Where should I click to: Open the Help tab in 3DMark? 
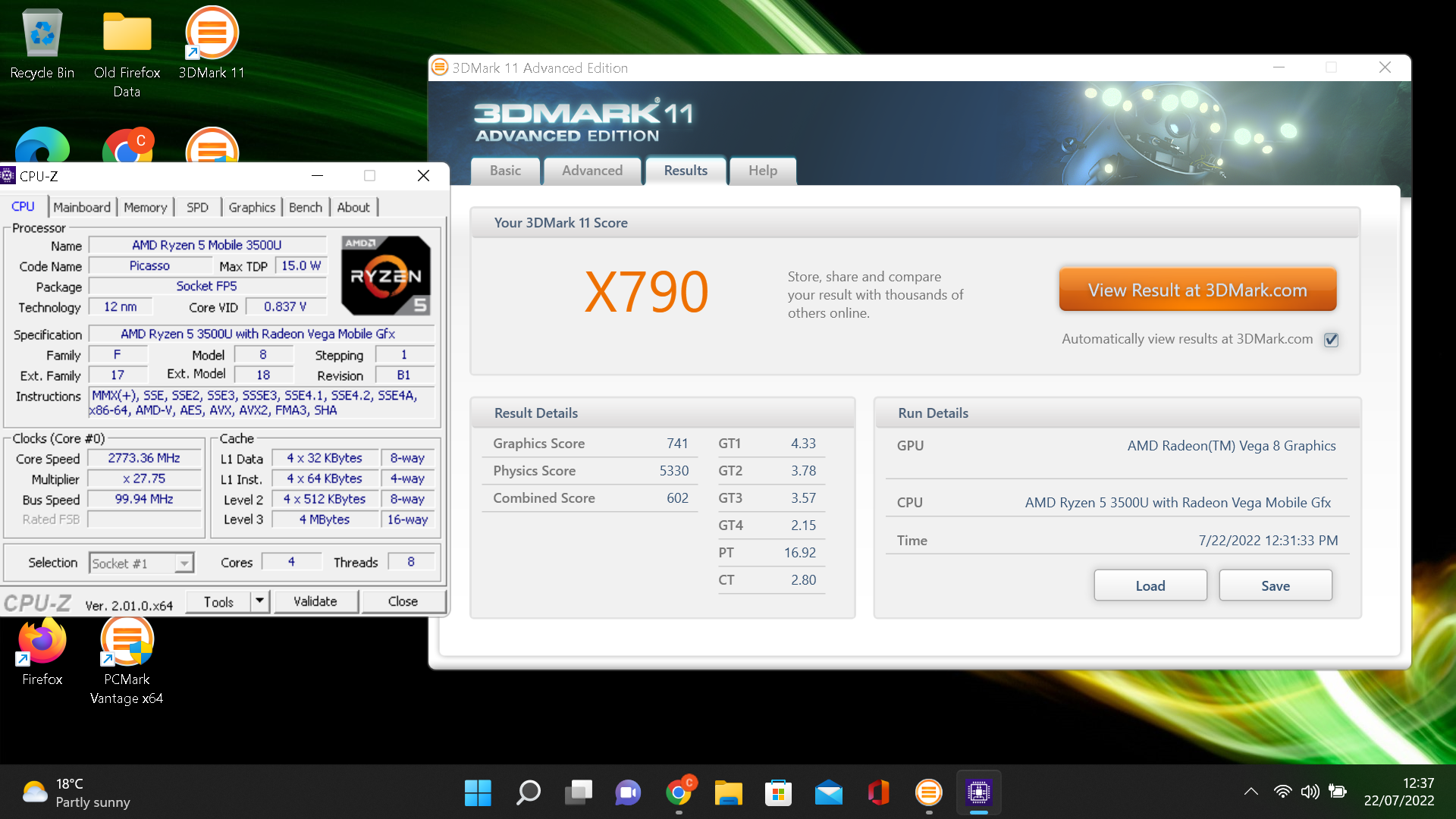point(763,171)
